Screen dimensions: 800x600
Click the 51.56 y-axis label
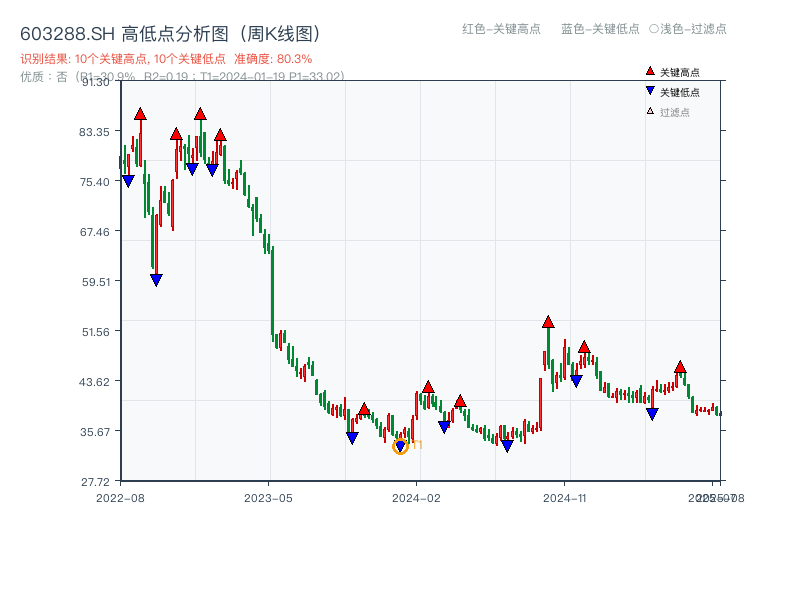(x=96, y=332)
